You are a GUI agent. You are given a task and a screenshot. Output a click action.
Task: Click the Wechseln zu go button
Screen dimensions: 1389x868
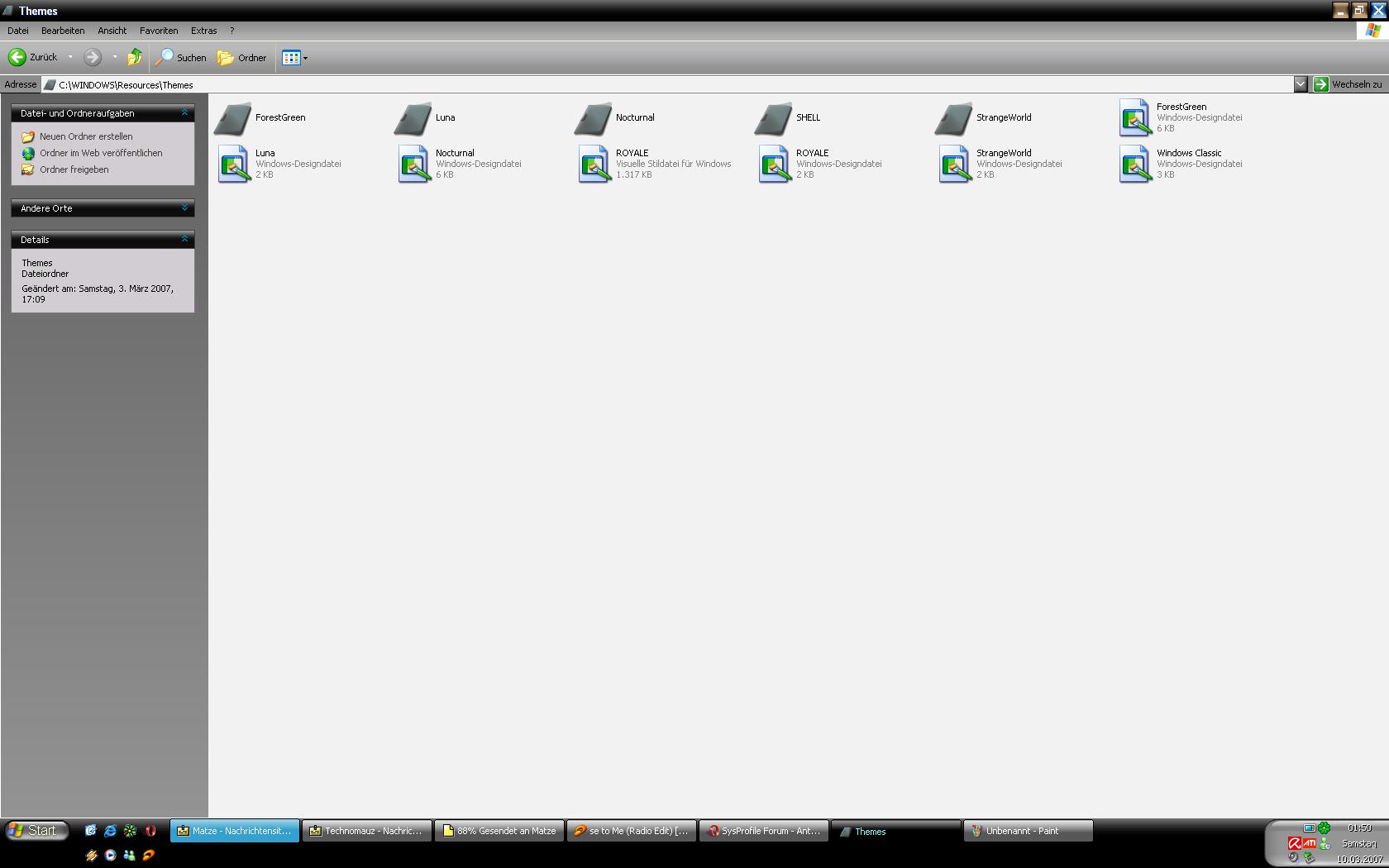[x=1348, y=84]
